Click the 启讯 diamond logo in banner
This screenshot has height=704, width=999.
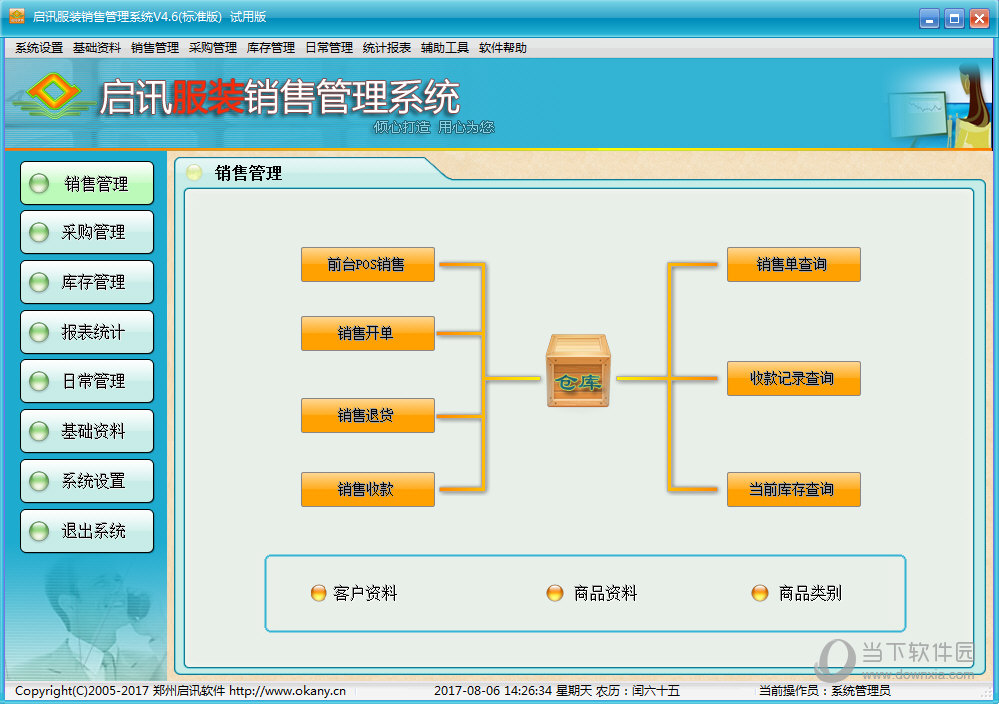(x=52, y=96)
